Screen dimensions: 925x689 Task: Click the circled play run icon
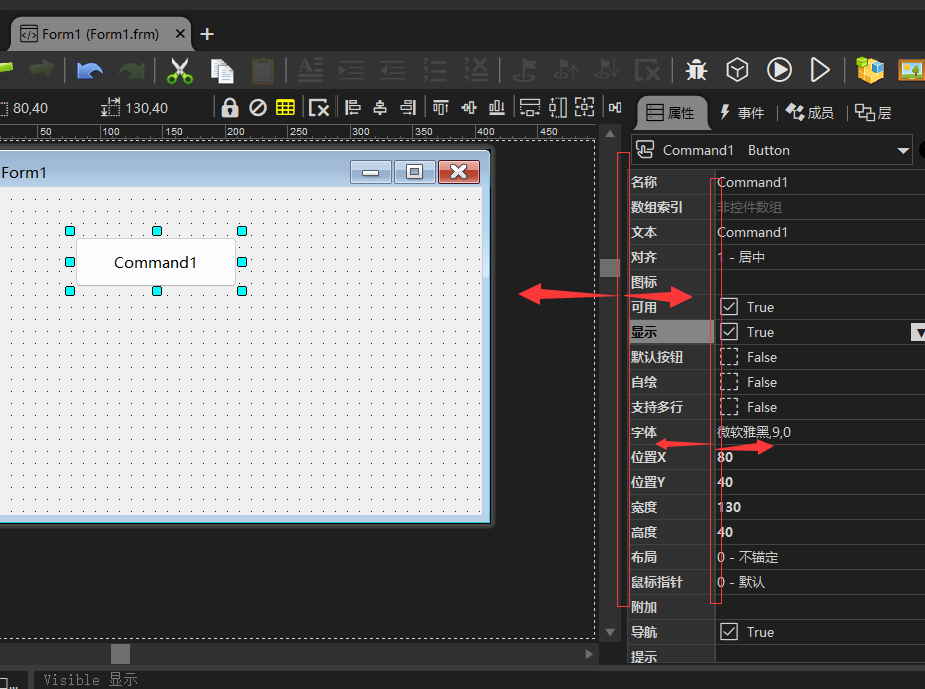[779, 70]
